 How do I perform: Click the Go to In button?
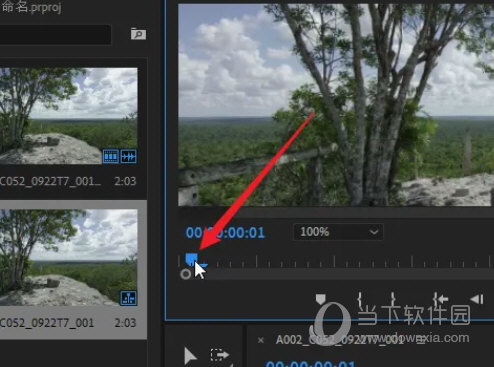(x=440, y=299)
